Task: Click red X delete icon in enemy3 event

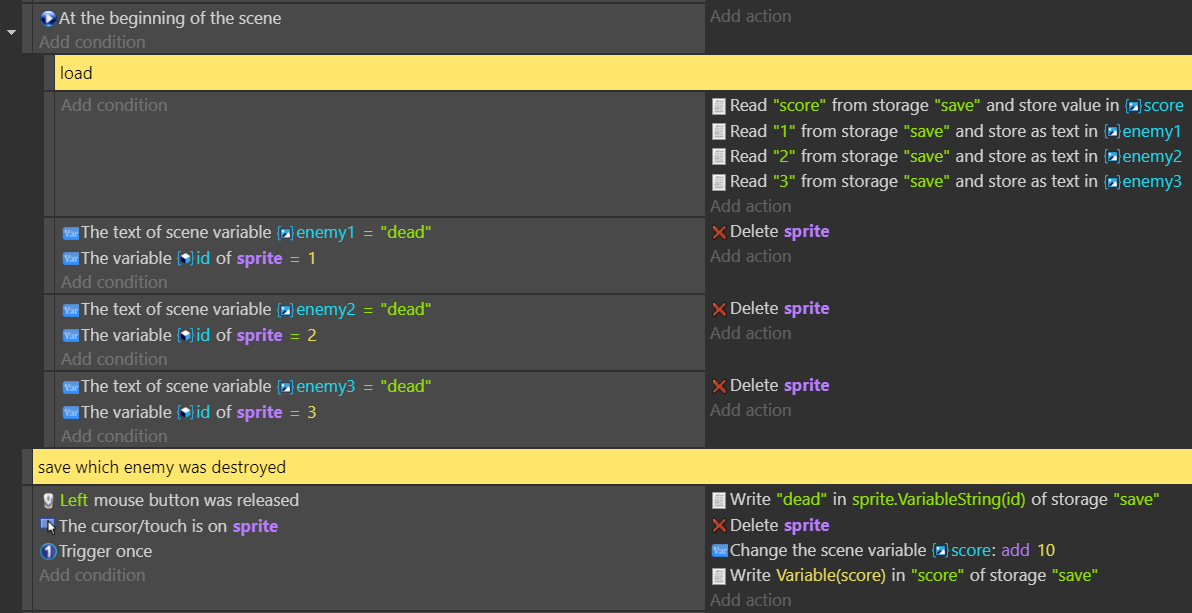Action: (719, 386)
